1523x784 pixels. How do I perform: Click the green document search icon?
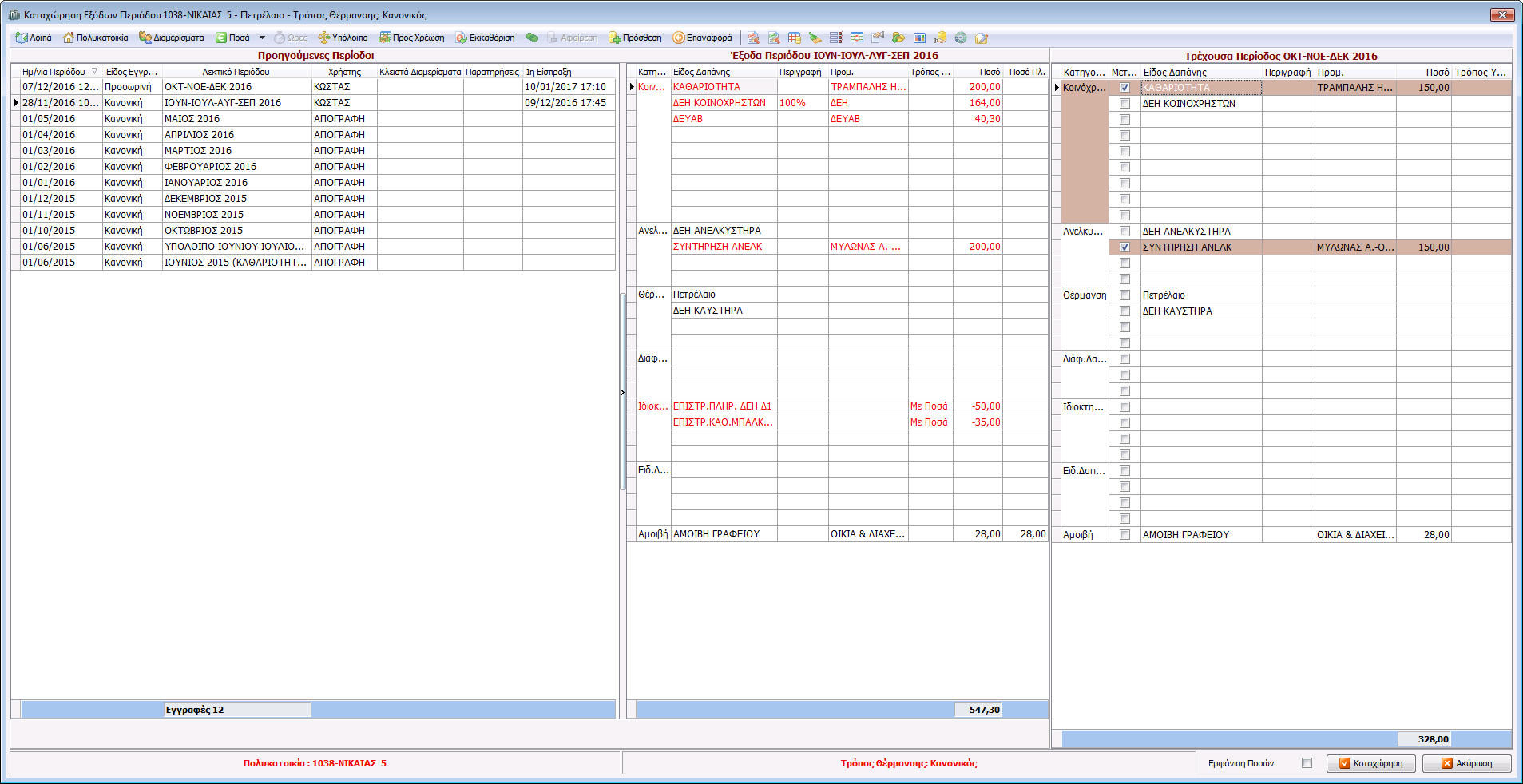pos(774,38)
